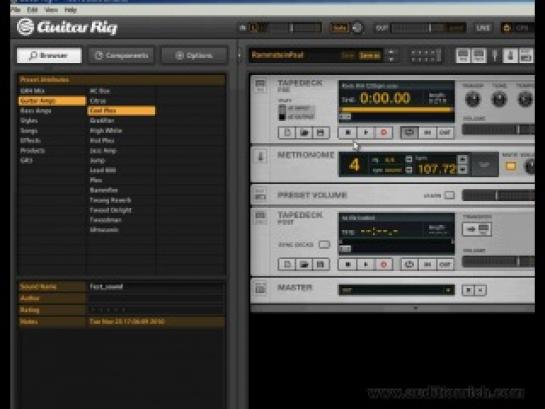Stop playback in Tapedeck Pre

[x=348, y=133]
